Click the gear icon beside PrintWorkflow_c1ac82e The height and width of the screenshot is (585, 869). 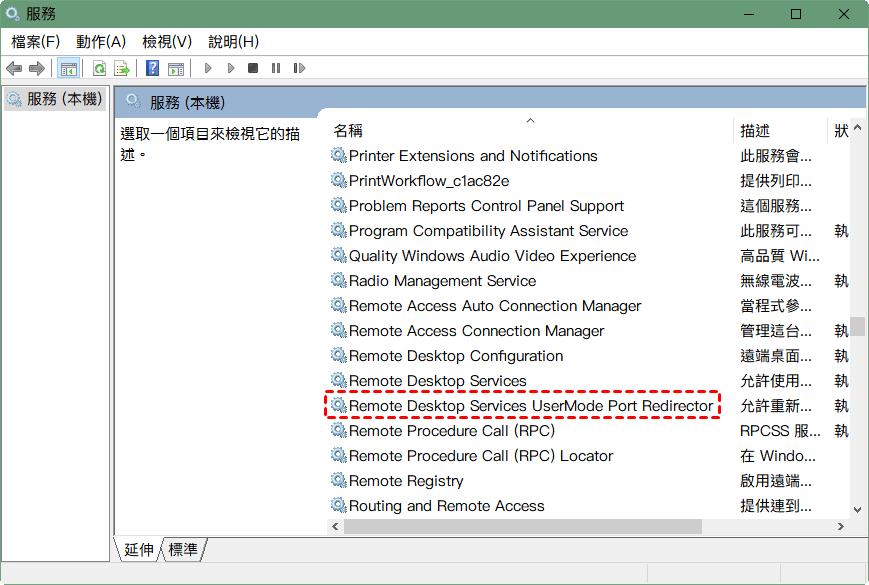pos(339,180)
